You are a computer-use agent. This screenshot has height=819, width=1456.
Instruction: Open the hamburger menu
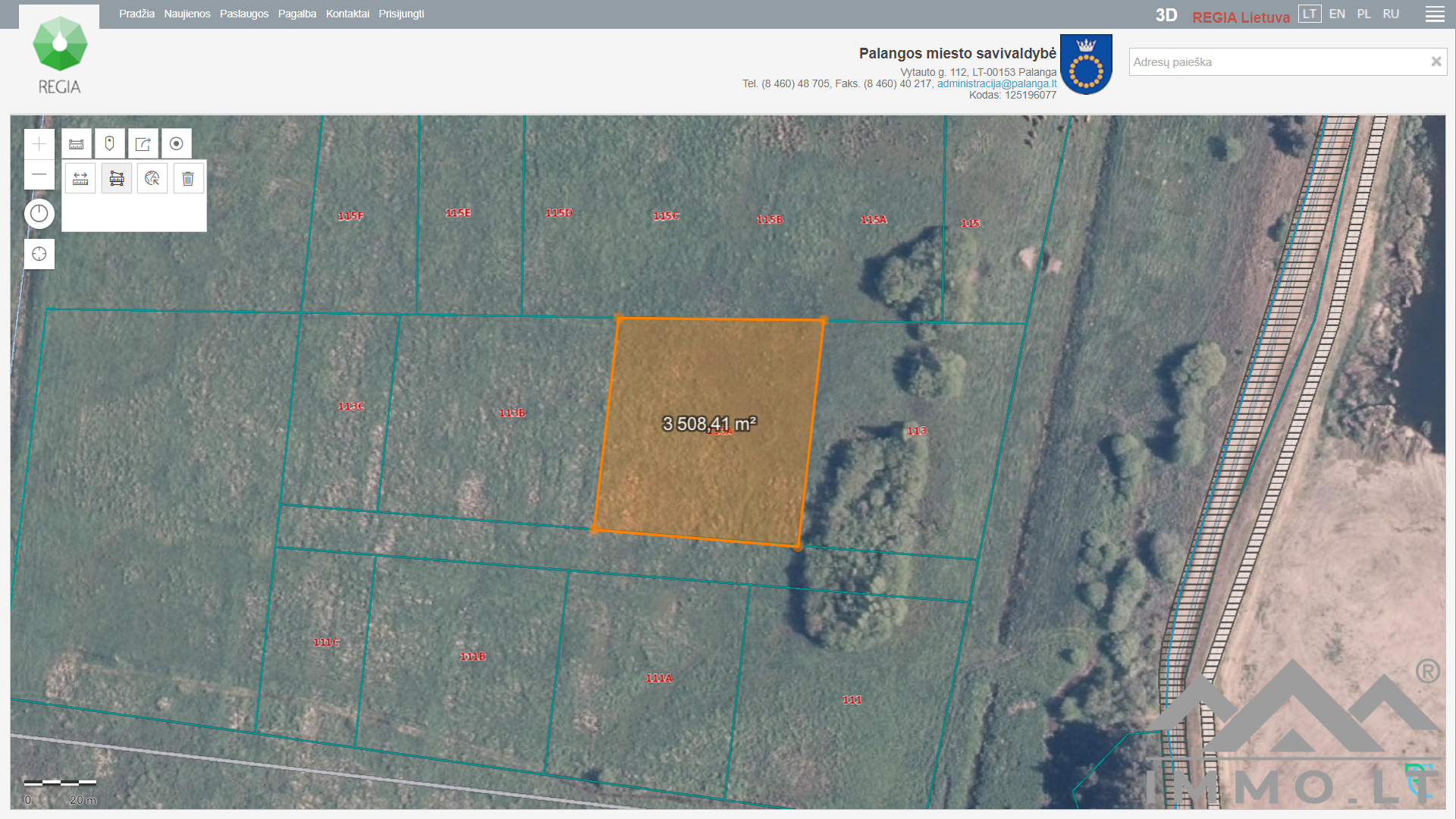coord(1434,14)
